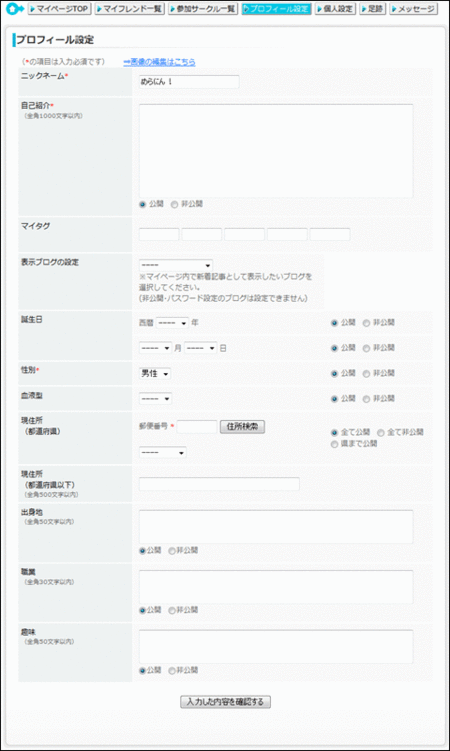Screen dimensions: 450x751
Task: Open the メッセージ tab
Action: [x=414, y=9]
